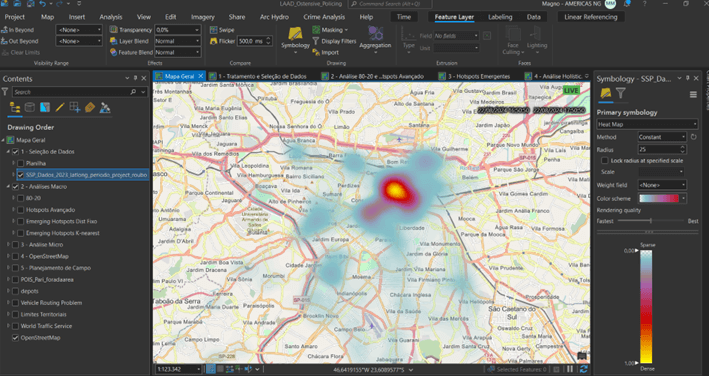Close the Mapa Geral map tab

pos(201,76)
